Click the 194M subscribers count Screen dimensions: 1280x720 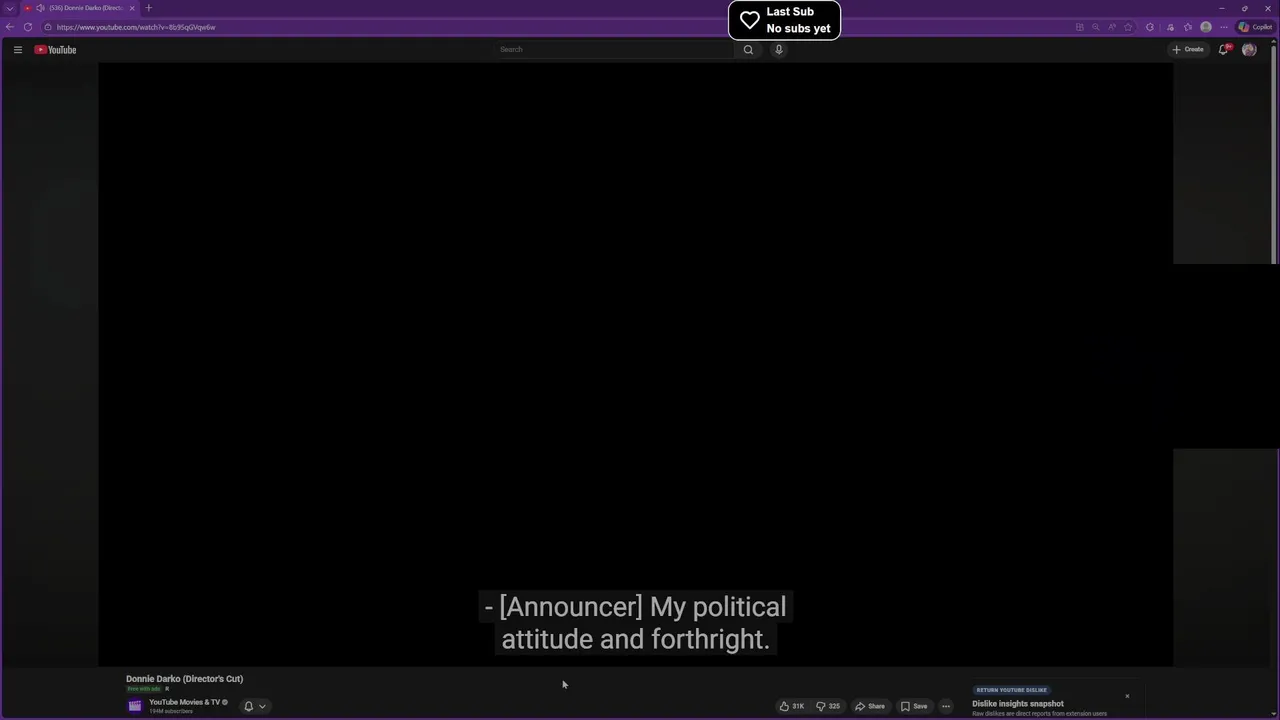pyautogui.click(x=171, y=711)
